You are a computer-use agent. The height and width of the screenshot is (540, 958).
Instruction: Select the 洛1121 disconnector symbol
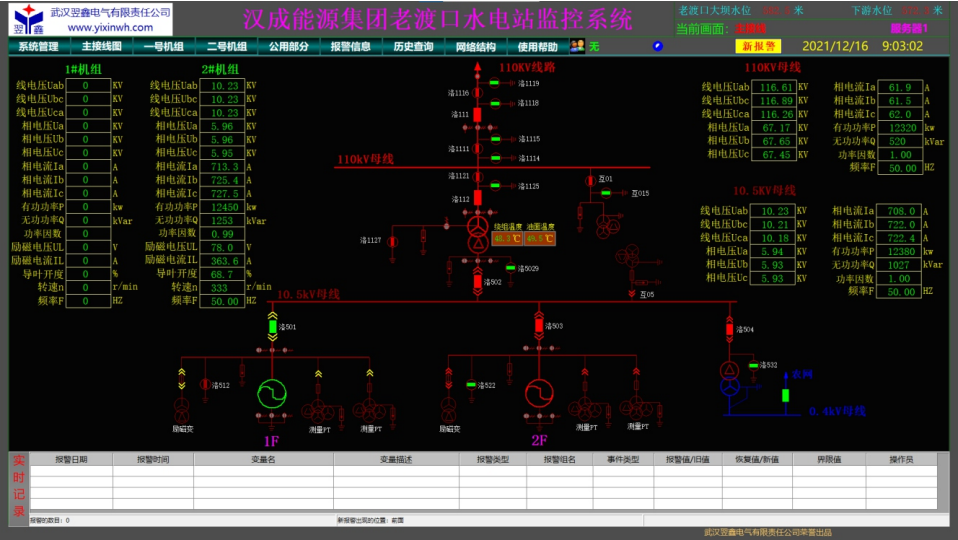tap(477, 177)
